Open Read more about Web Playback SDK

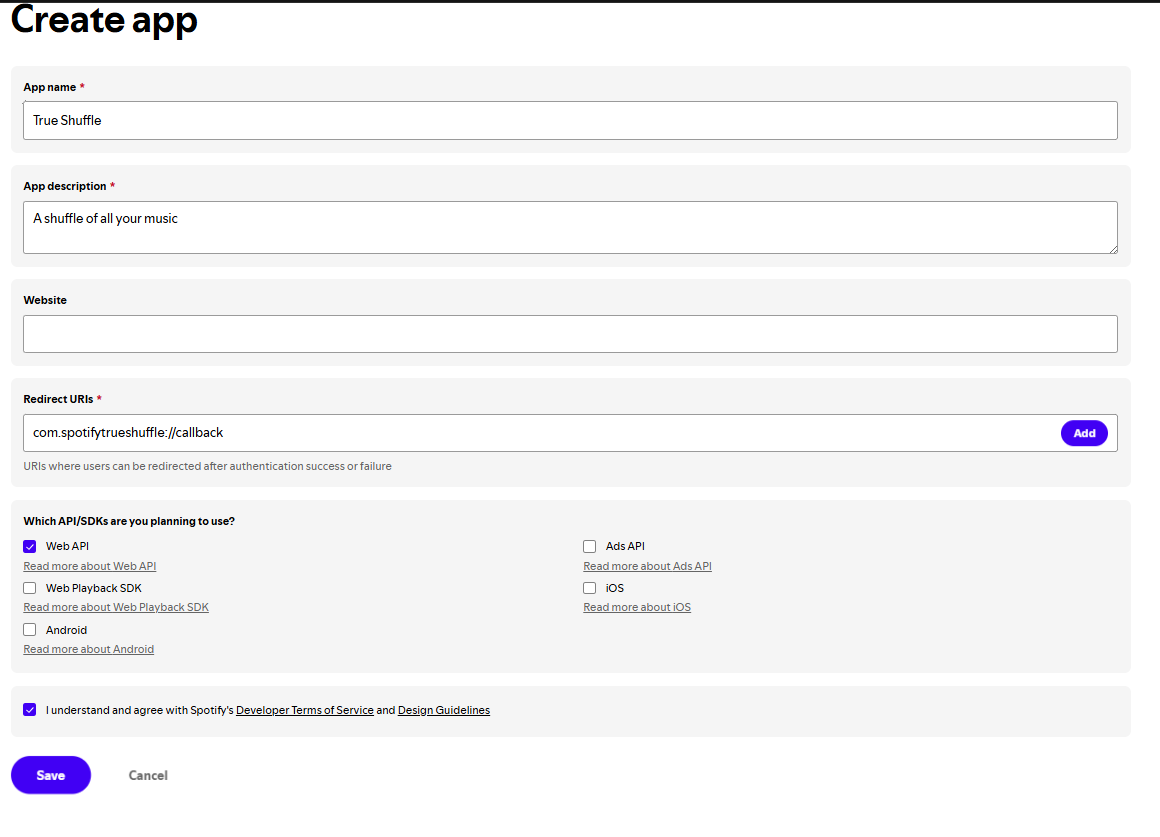pyautogui.click(x=116, y=608)
